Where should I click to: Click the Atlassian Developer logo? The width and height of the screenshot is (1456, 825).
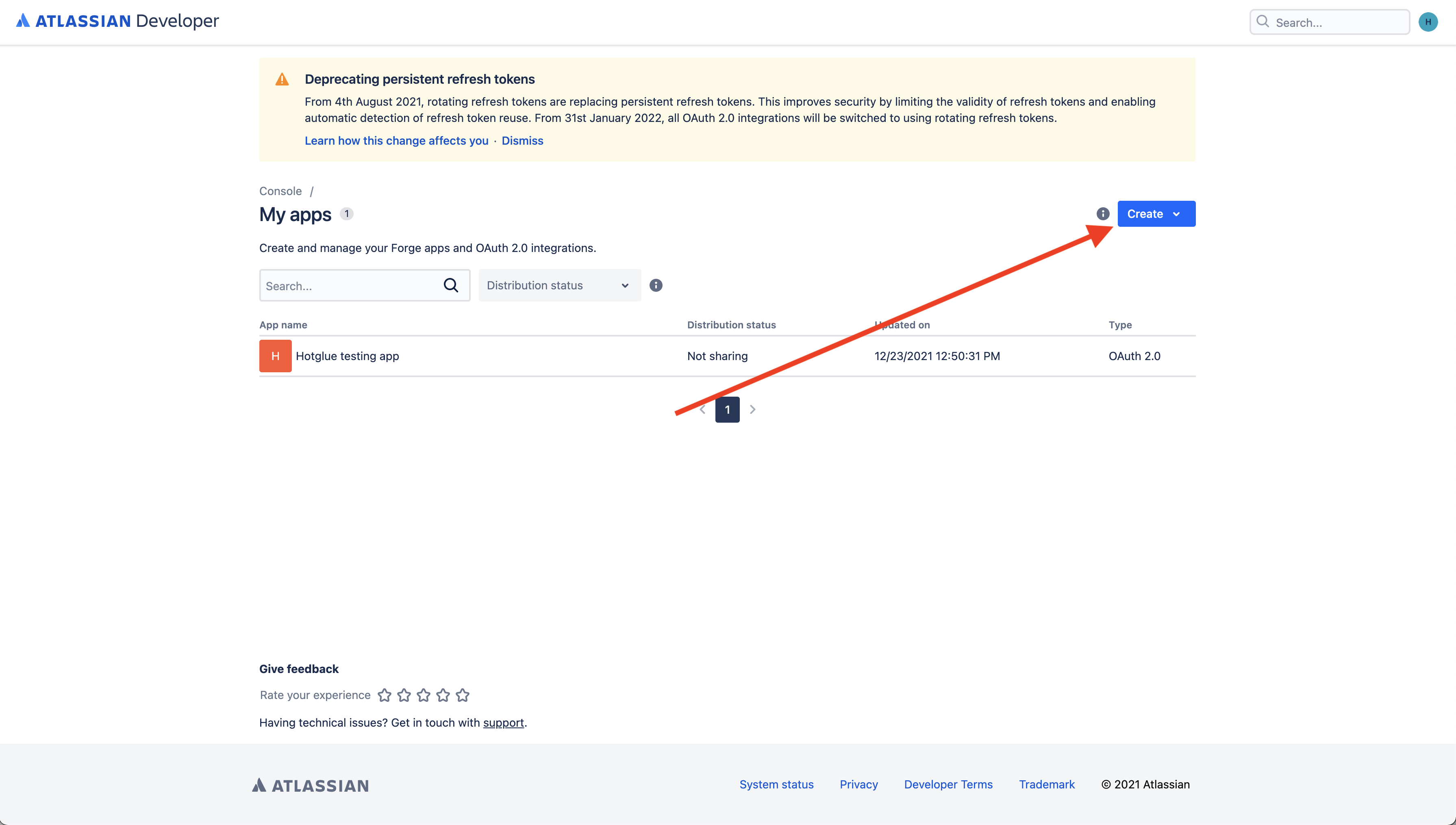117,21
